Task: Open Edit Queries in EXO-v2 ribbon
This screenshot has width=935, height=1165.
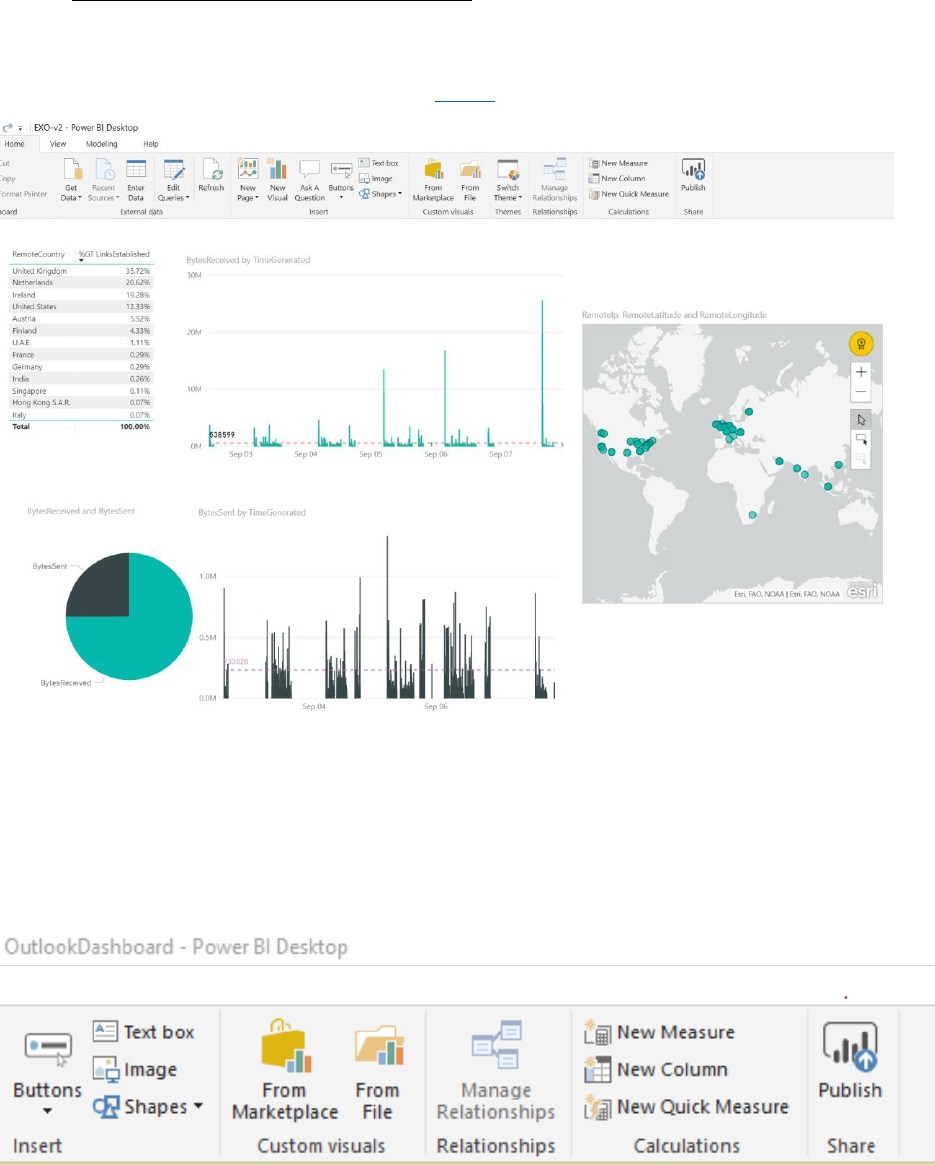Action: (x=173, y=179)
